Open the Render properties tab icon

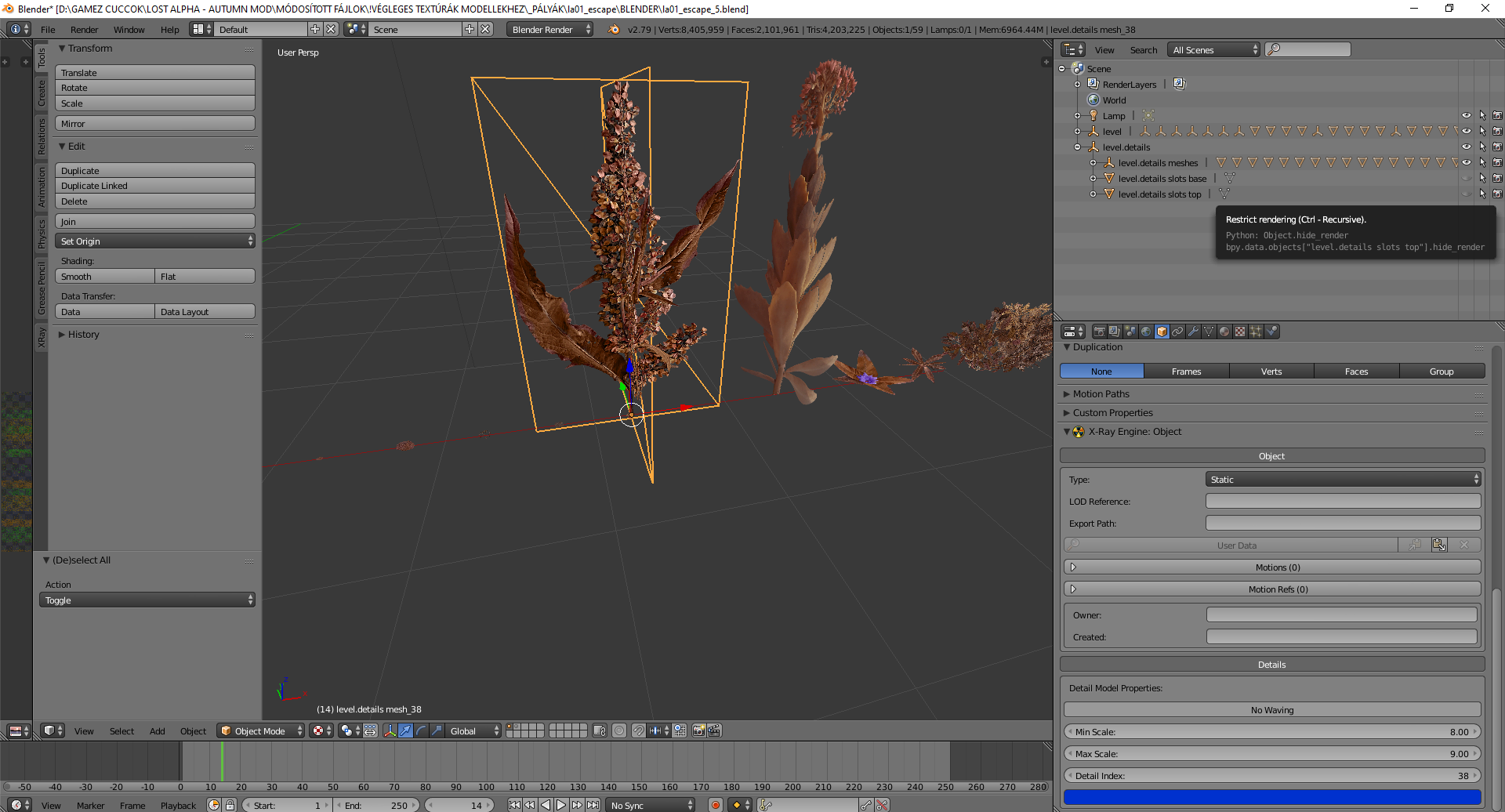(1100, 331)
